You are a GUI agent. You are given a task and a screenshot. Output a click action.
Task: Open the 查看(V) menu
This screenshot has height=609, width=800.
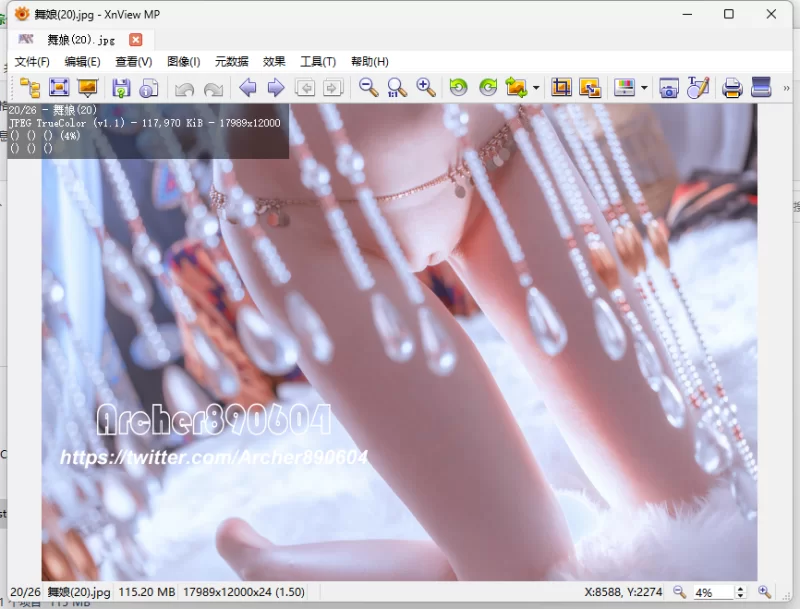tap(134, 62)
